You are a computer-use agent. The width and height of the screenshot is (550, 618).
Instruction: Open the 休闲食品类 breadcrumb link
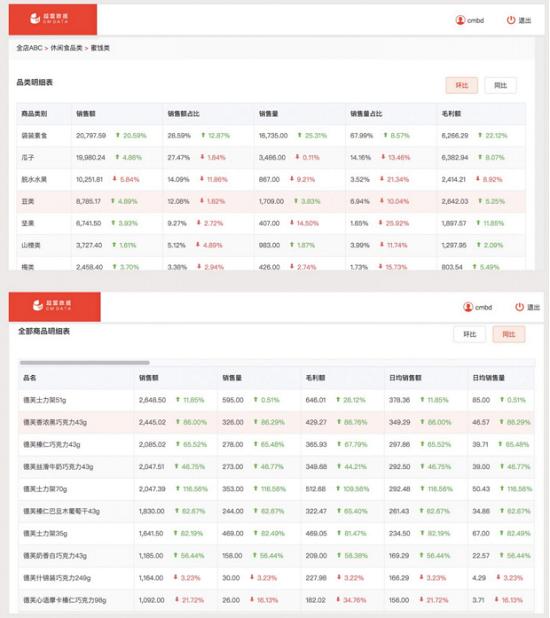[x=66, y=48]
